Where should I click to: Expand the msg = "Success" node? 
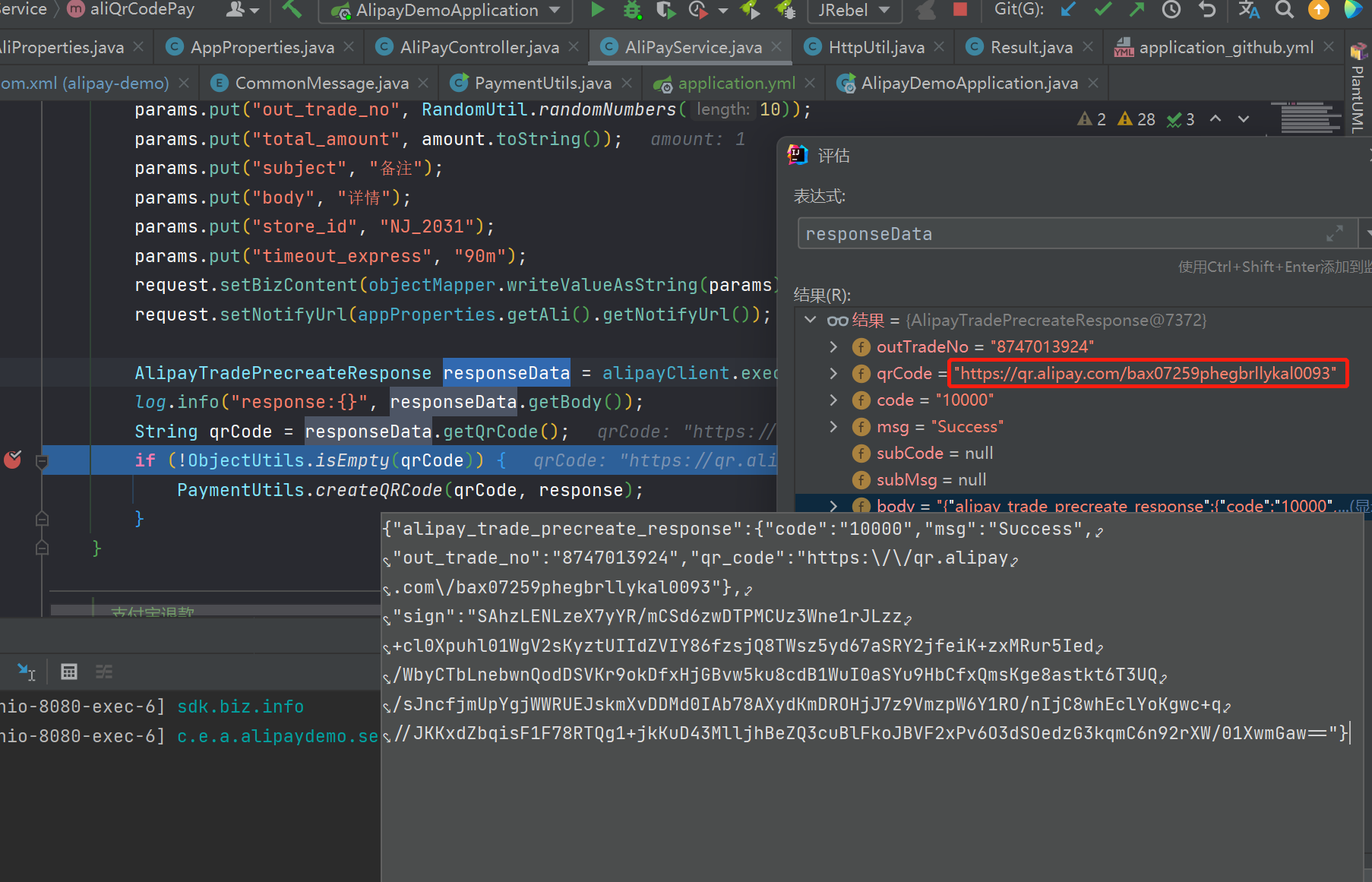pos(833,426)
